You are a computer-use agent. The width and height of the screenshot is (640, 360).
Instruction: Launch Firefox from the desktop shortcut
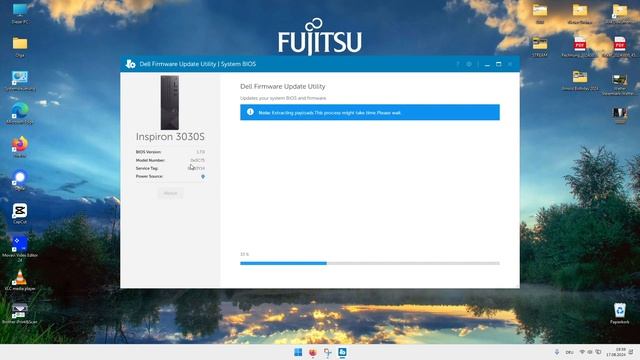(20, 147)
